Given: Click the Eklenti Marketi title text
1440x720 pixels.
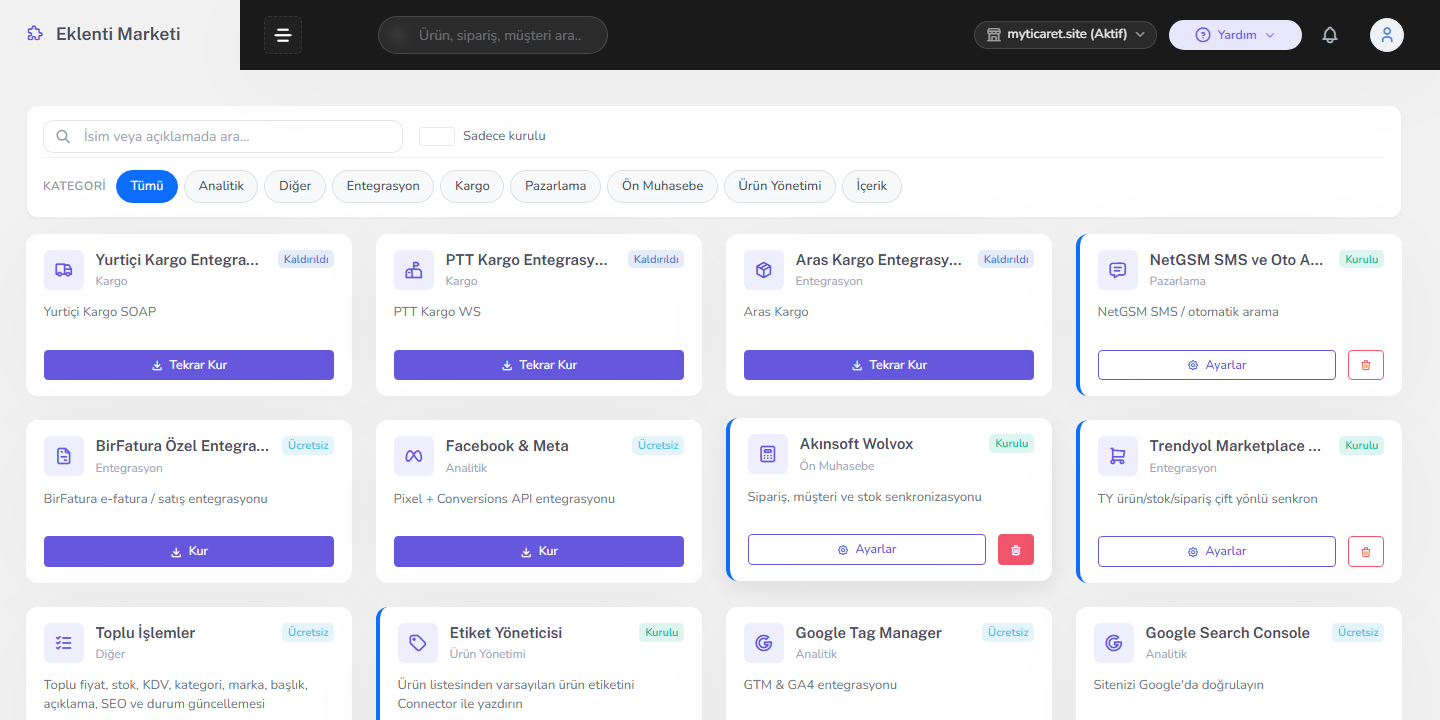Looking at the screenshot, I should [118, 34].
